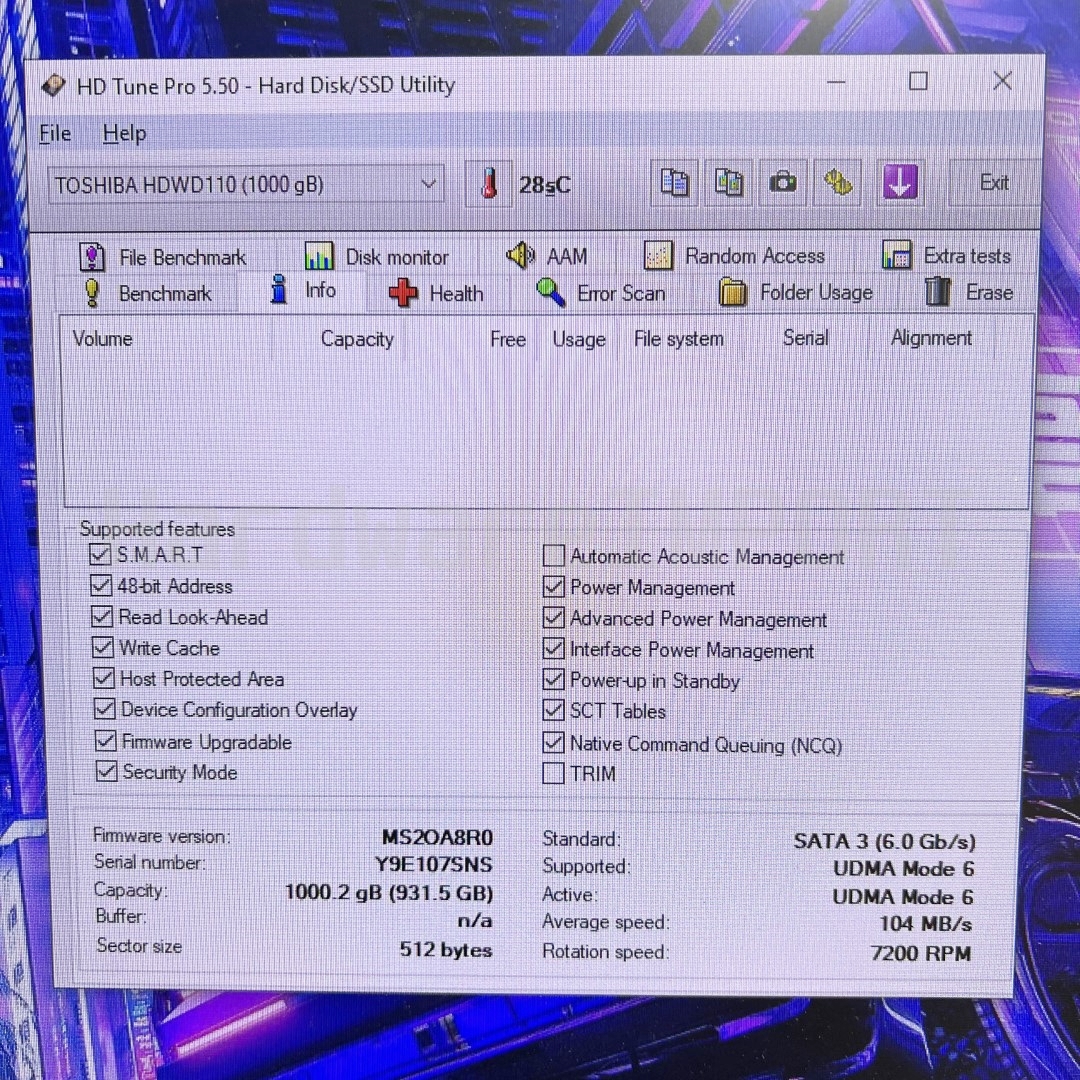The width and height of the screenshot is (1080, 1080).
Task: Select the Folder Usage tab
Action: [796, 293]
